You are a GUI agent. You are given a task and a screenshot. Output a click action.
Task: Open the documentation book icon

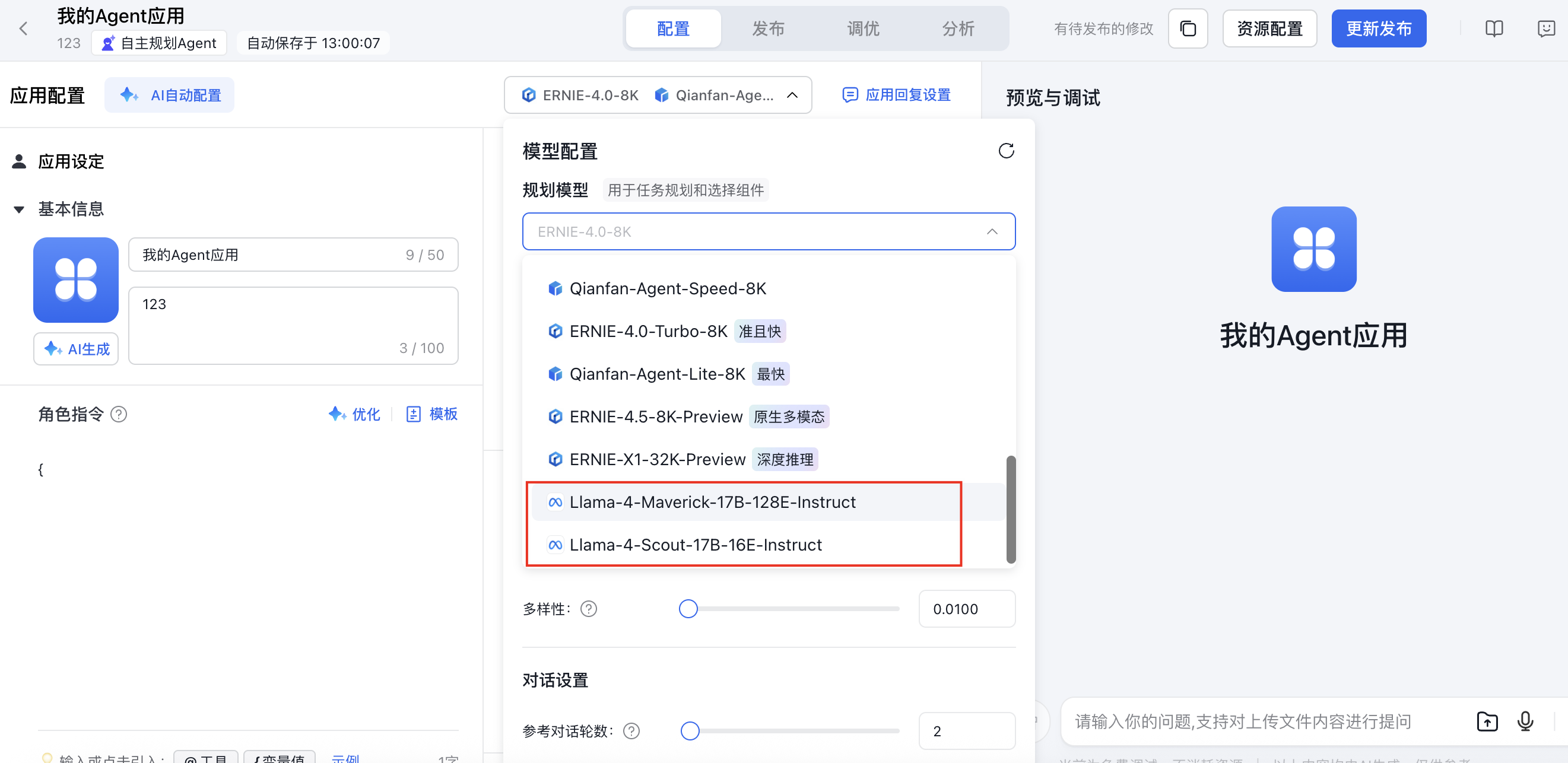1494,28
